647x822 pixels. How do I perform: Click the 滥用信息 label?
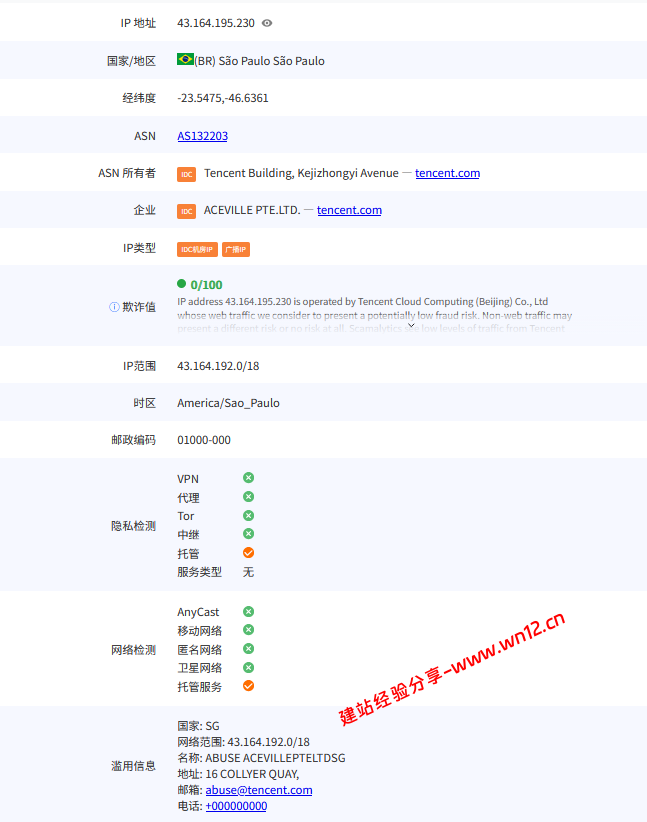[x=134, y=766]
